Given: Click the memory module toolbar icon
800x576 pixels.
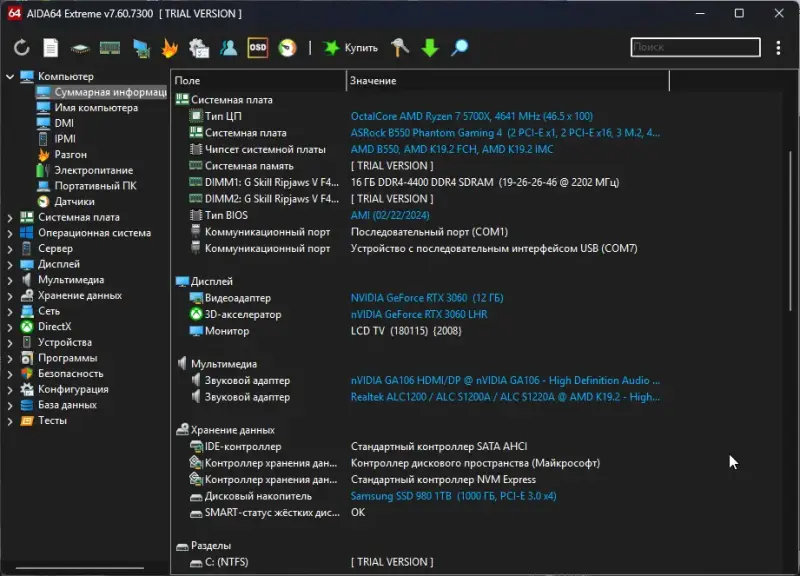Looking at the screenshot, I should tap(110, 48).
